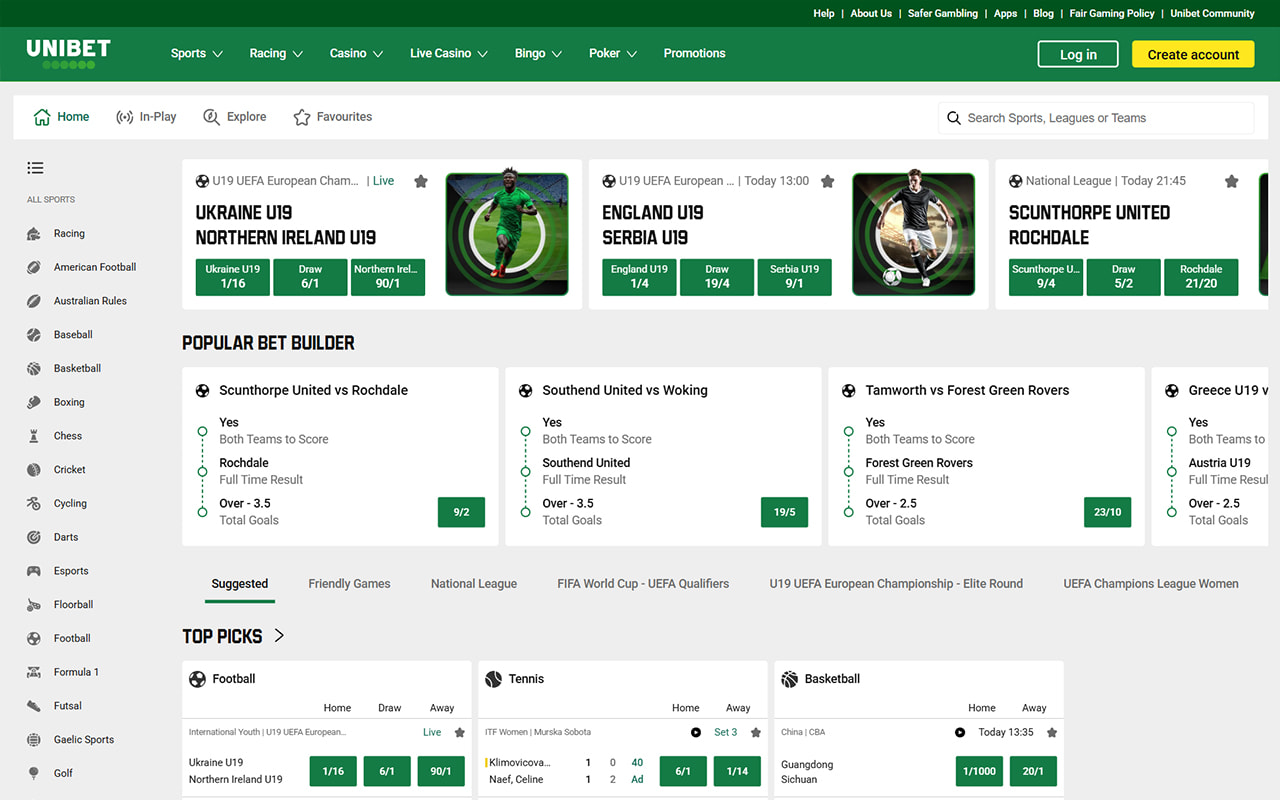Select the Football sidebar icon

click(x=34, y=638)
